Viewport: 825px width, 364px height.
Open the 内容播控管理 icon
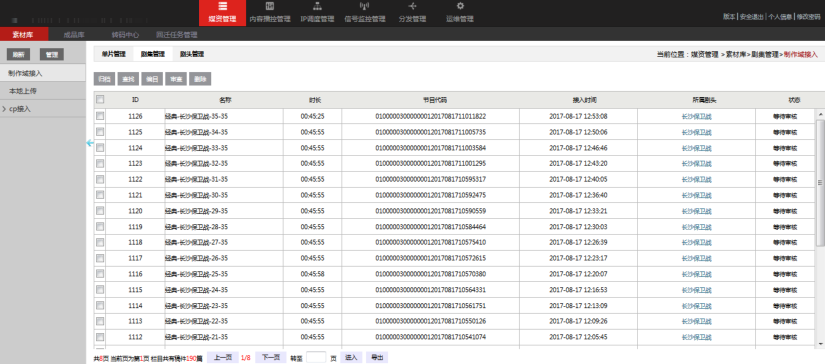tap(270, 6)
